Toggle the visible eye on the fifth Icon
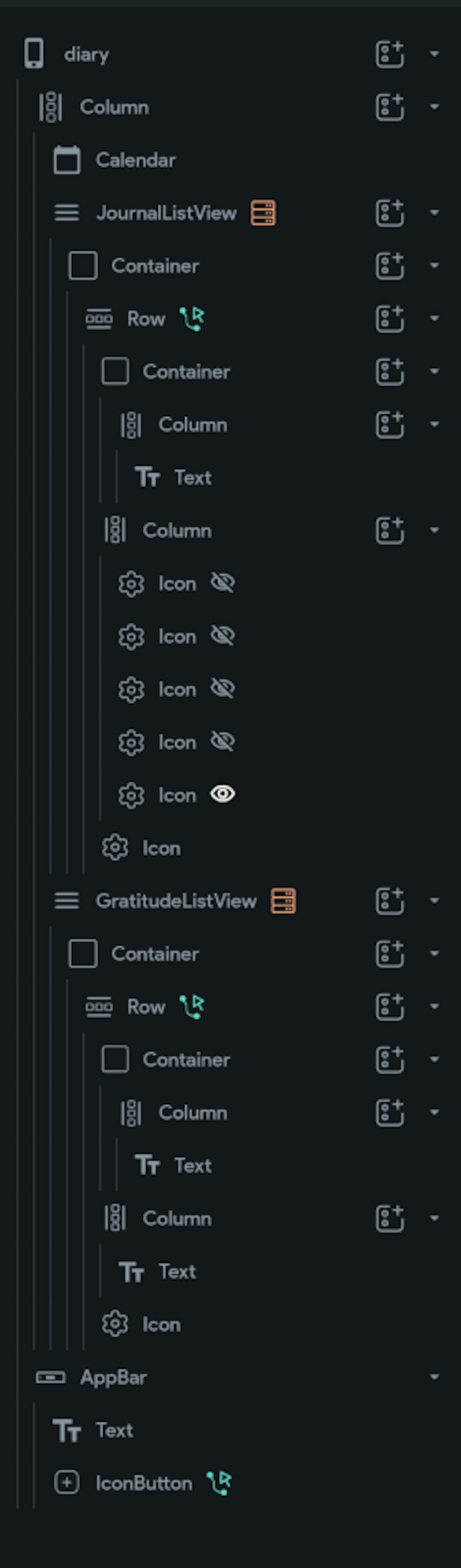The width and height of the screenshot is (461, 1568). click(x=223, y=794)
